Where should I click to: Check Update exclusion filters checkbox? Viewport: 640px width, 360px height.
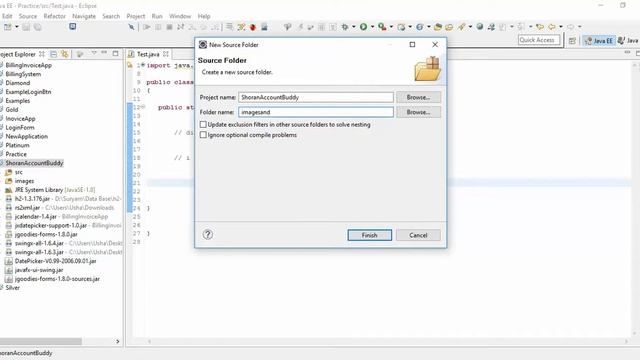pos(203,124)
